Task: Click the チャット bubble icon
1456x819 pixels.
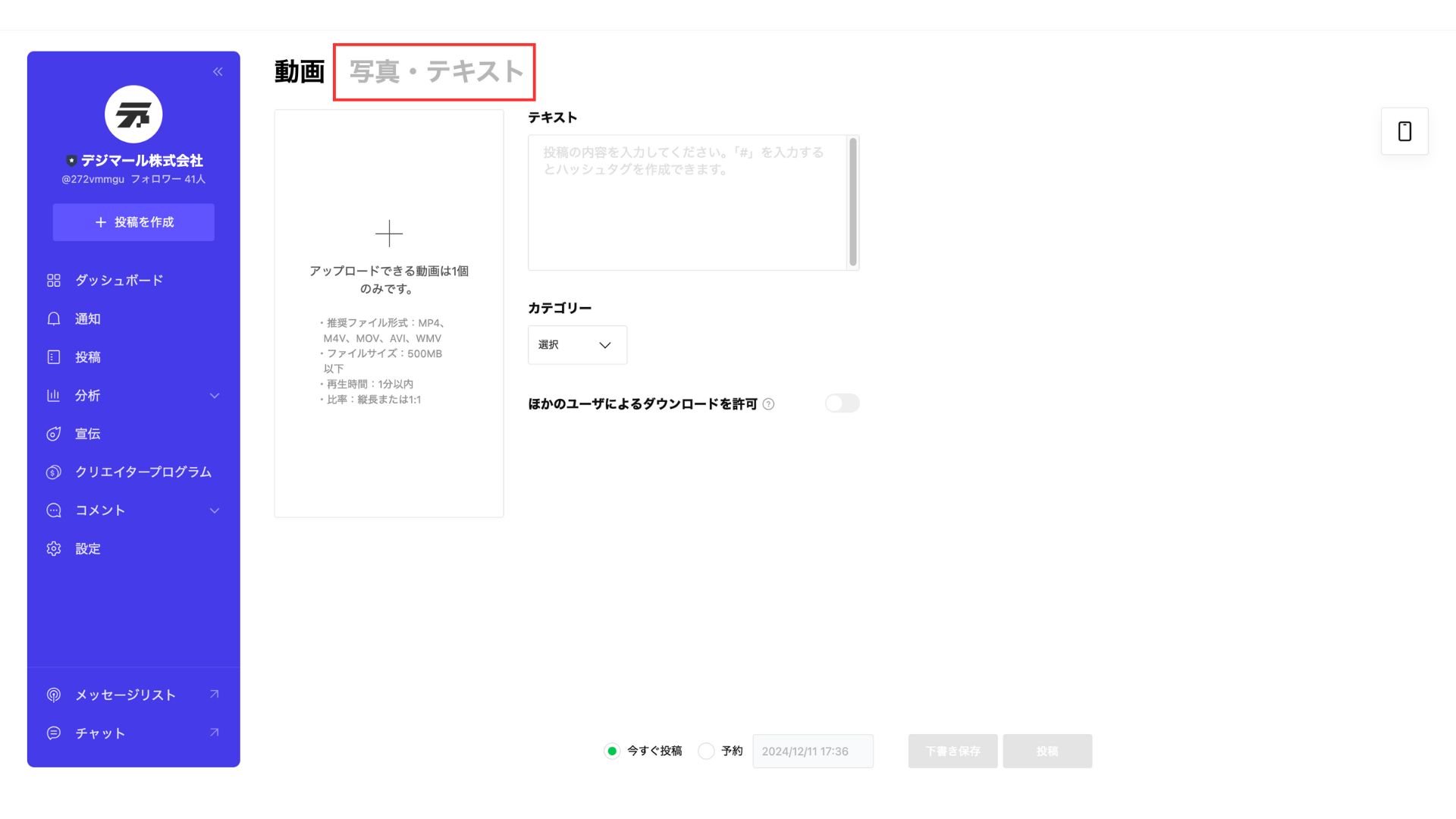Action: 54,733
